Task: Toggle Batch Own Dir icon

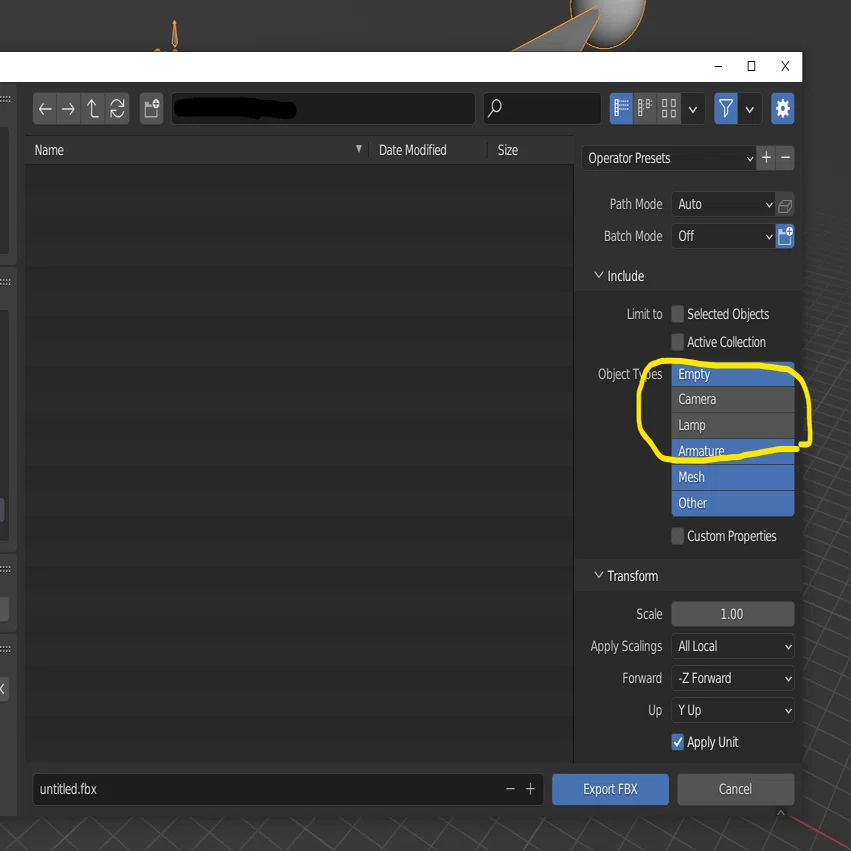Action: [785, 236]
